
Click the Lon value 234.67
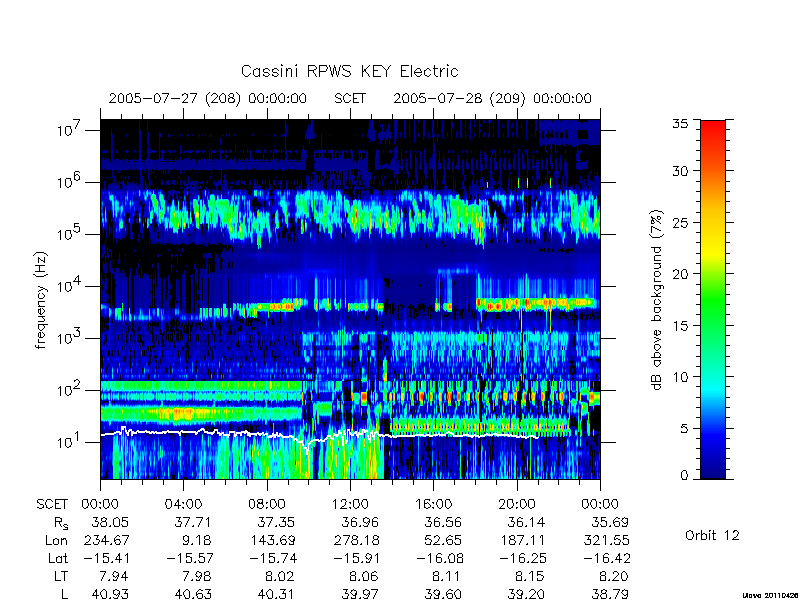(107, 540)
